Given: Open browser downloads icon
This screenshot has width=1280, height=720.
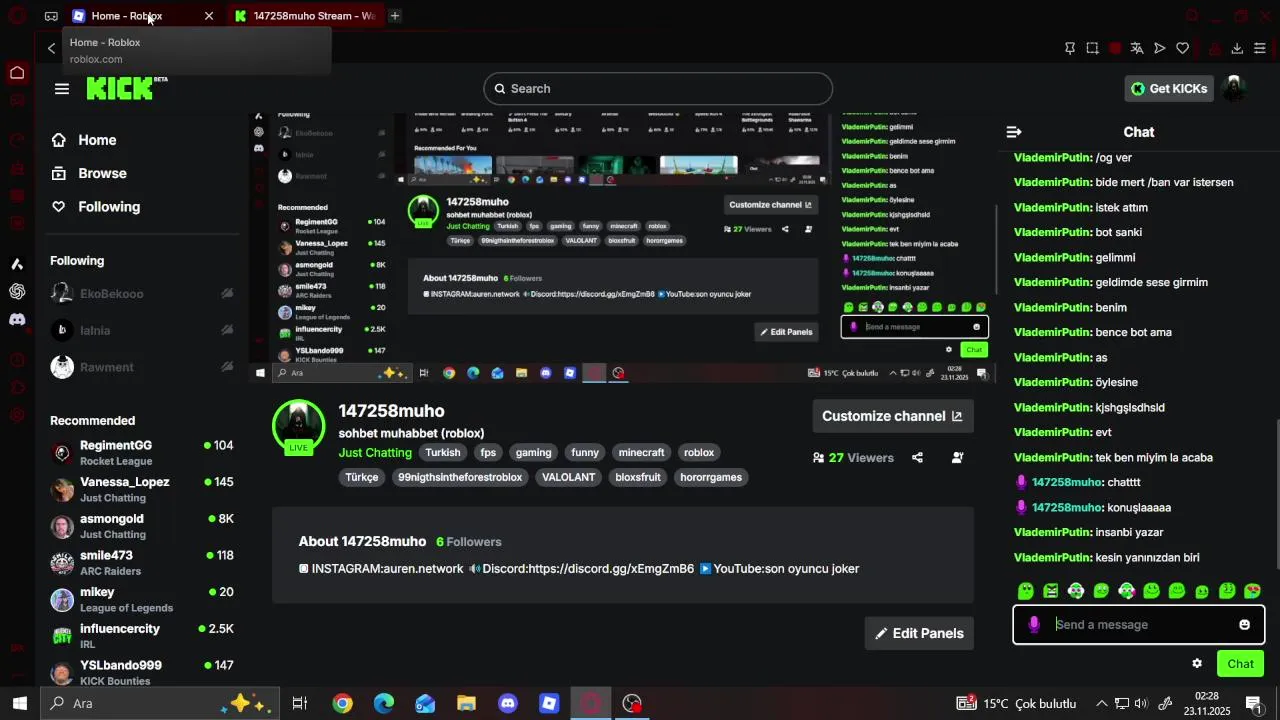Looking at the screenshot, I should (x=1237, y=48).
